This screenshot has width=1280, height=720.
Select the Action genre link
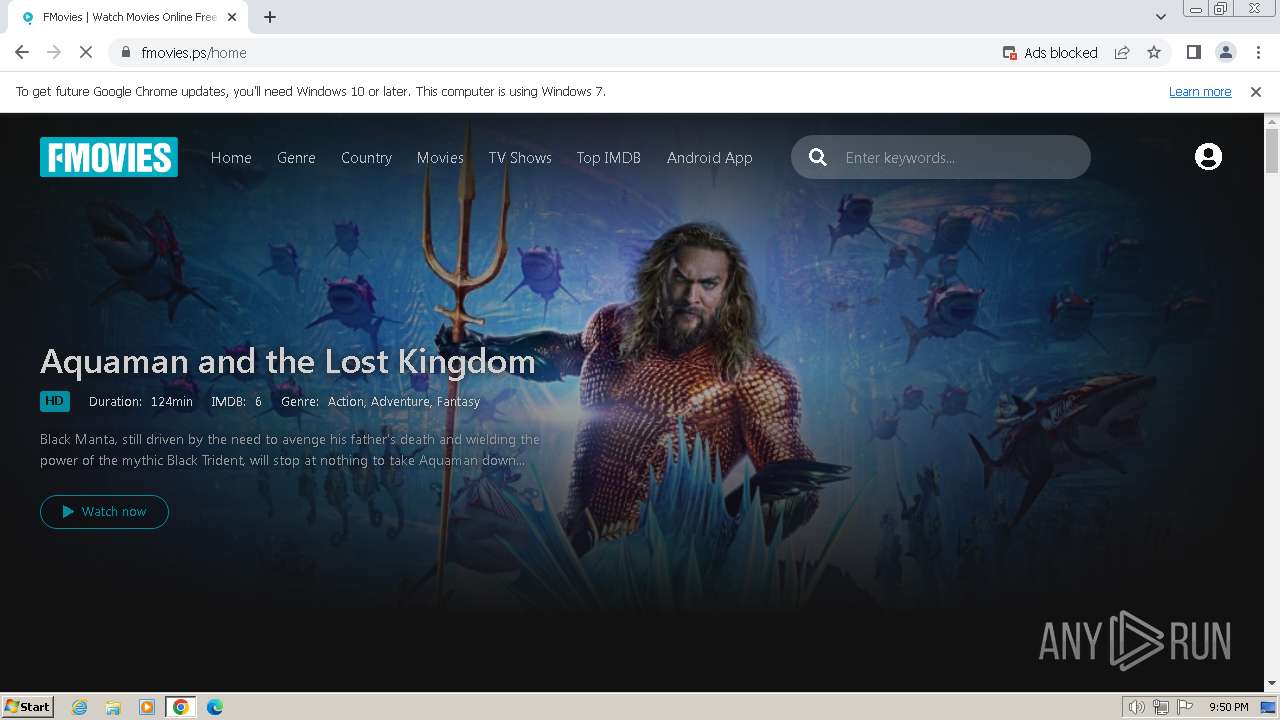[x=346, y=401]
